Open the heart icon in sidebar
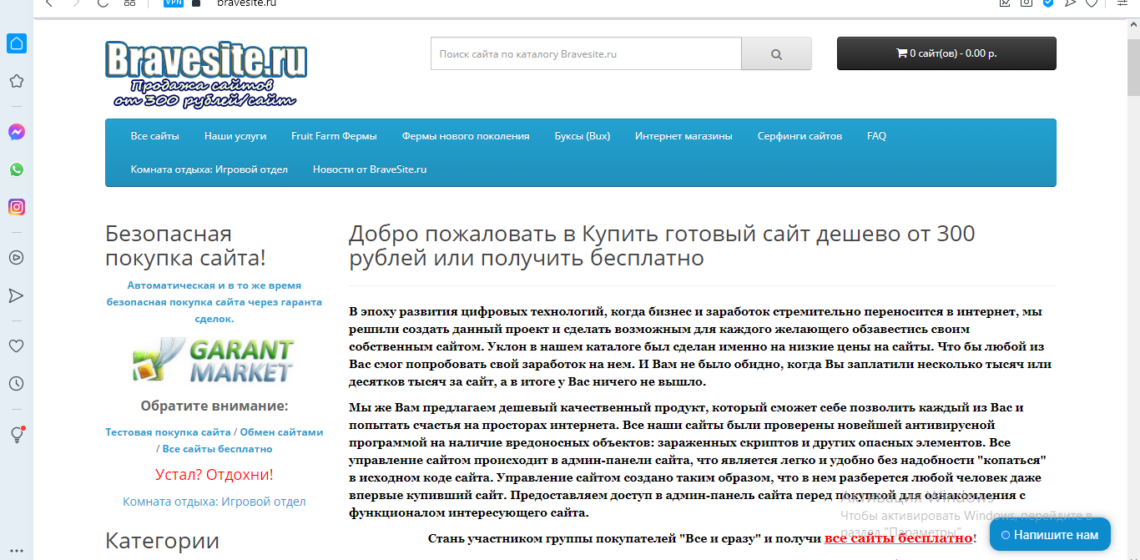The image size is (1140, 560). tap(16, 346)
